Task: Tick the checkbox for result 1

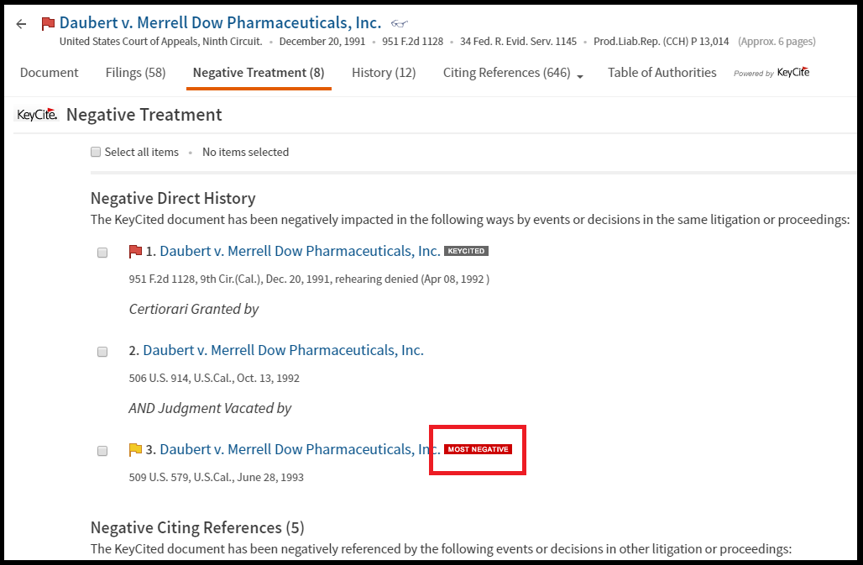Action: click(102, 253)
